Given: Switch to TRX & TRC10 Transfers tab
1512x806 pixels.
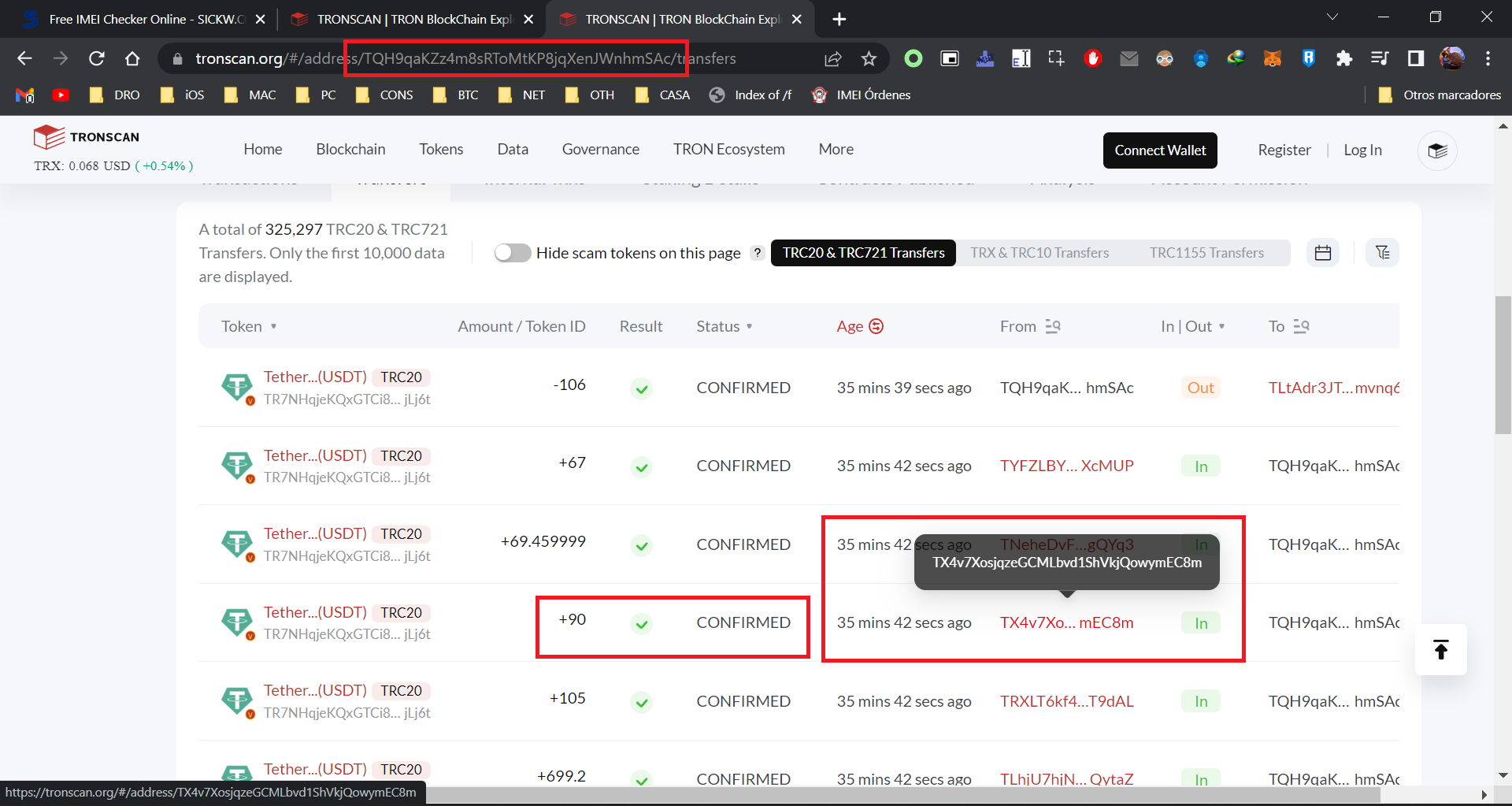Looking at the screenshot, I should (x=1039, y=253).
